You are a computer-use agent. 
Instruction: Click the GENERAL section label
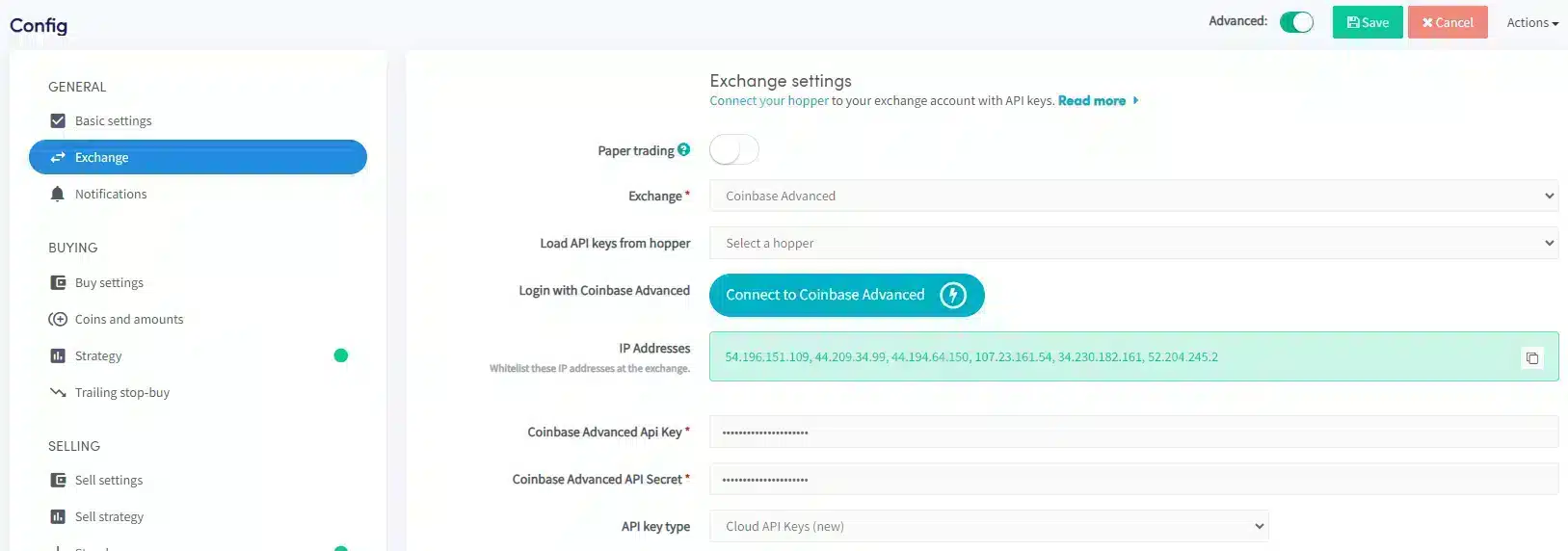(77, 87)
